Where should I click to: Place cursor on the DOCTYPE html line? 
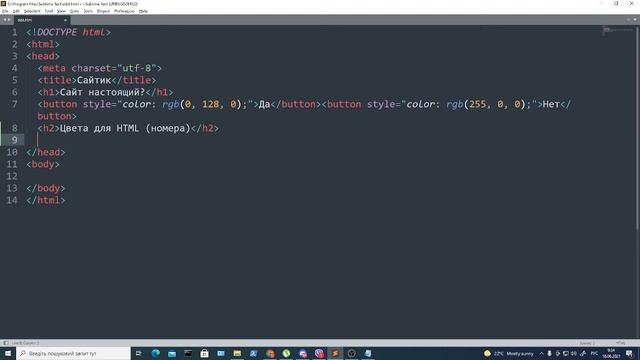click(x=68, y=32)
